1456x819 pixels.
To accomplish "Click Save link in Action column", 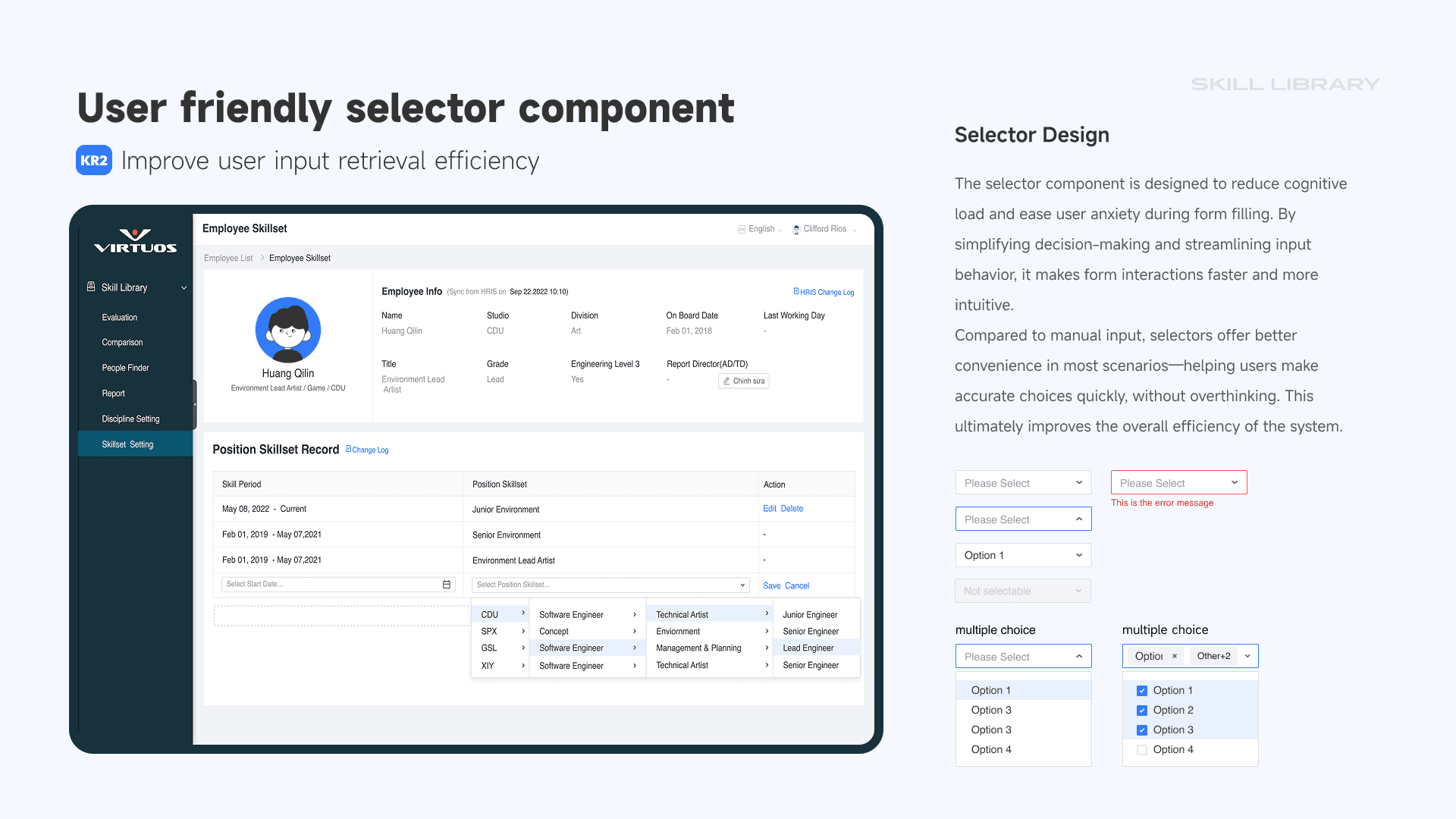I will (x=771, y=586).
